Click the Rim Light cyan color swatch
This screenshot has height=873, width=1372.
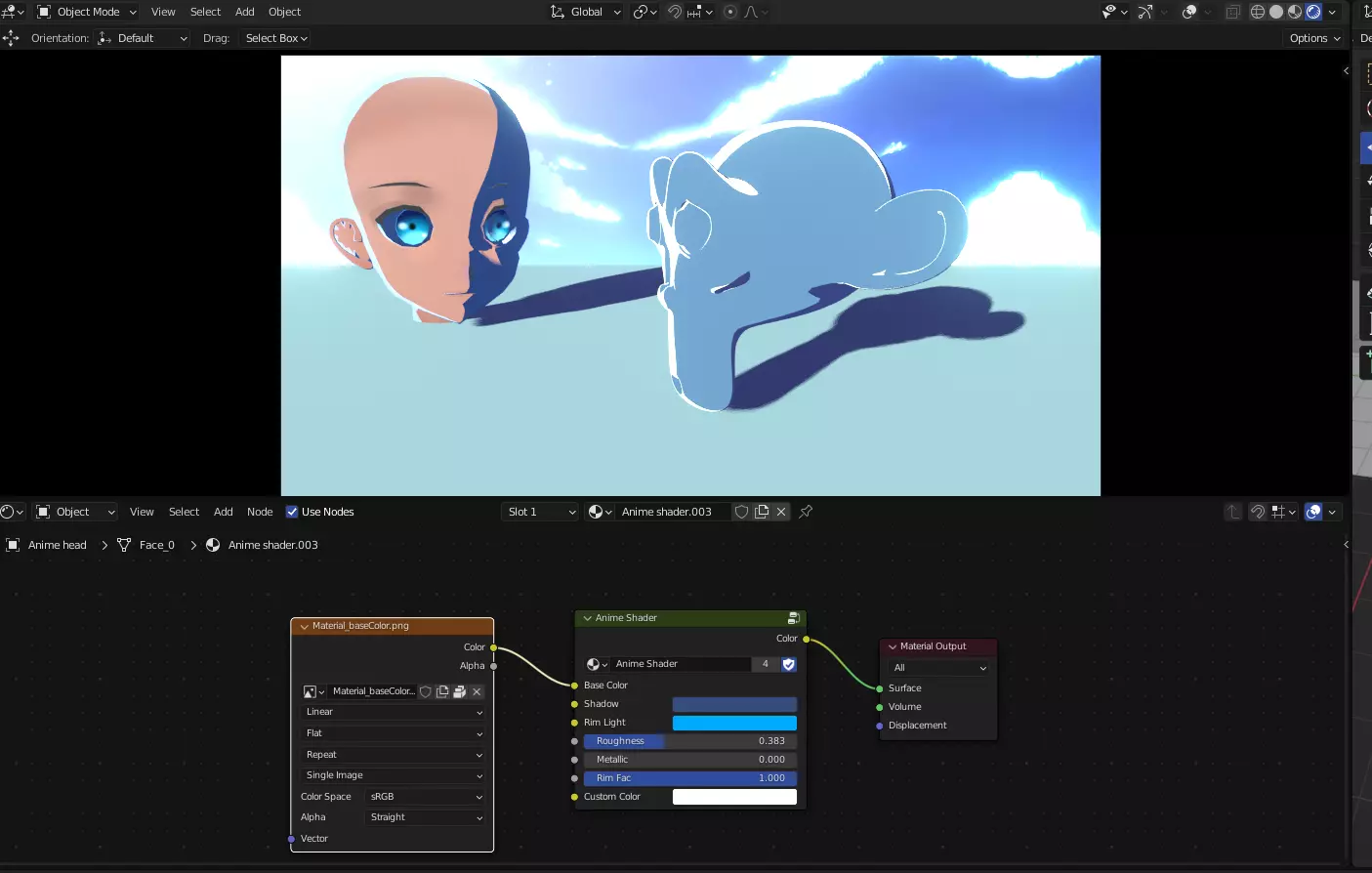pos(734,723)
